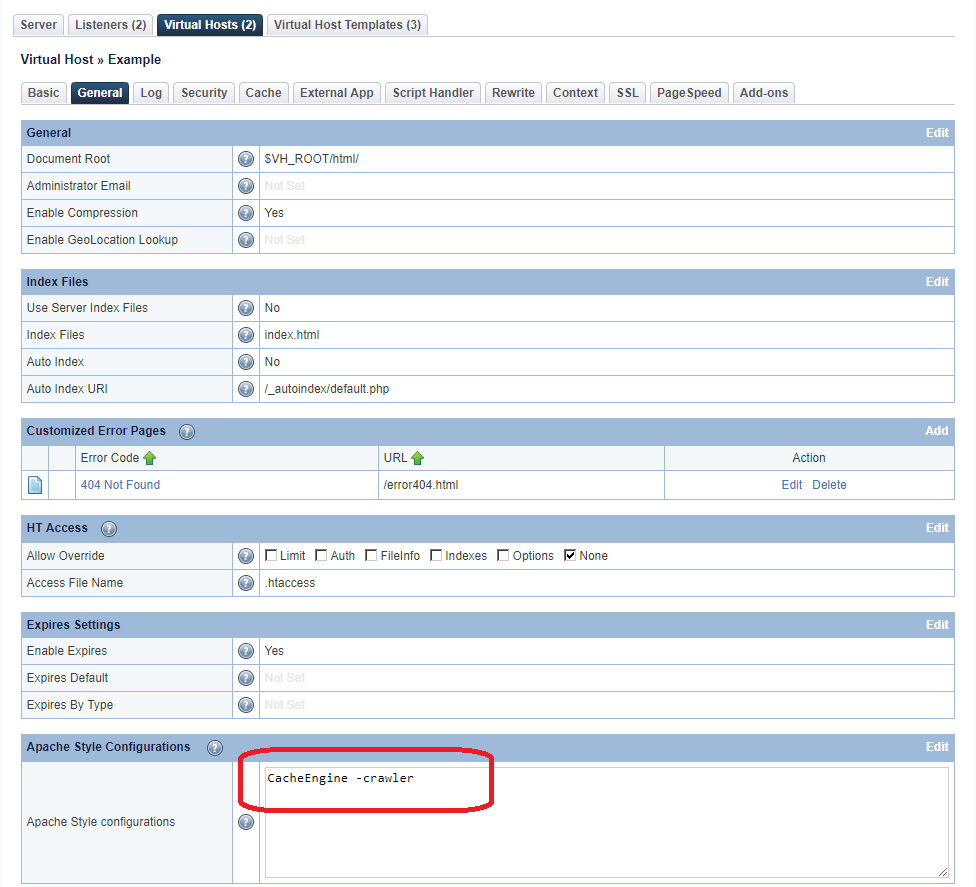976x887 pixels.
Task: Select the Virtual Hosts (2) tab
Action: (x=210, y=25)
